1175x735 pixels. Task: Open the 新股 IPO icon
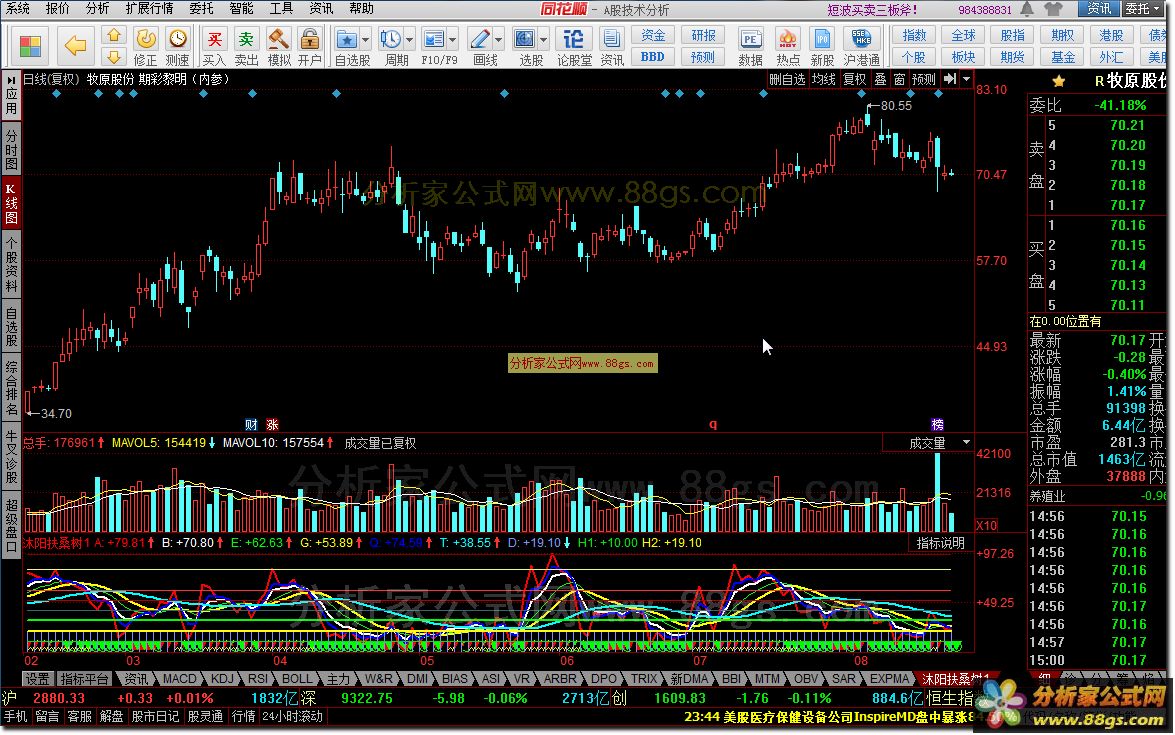(x=822, y=39)
